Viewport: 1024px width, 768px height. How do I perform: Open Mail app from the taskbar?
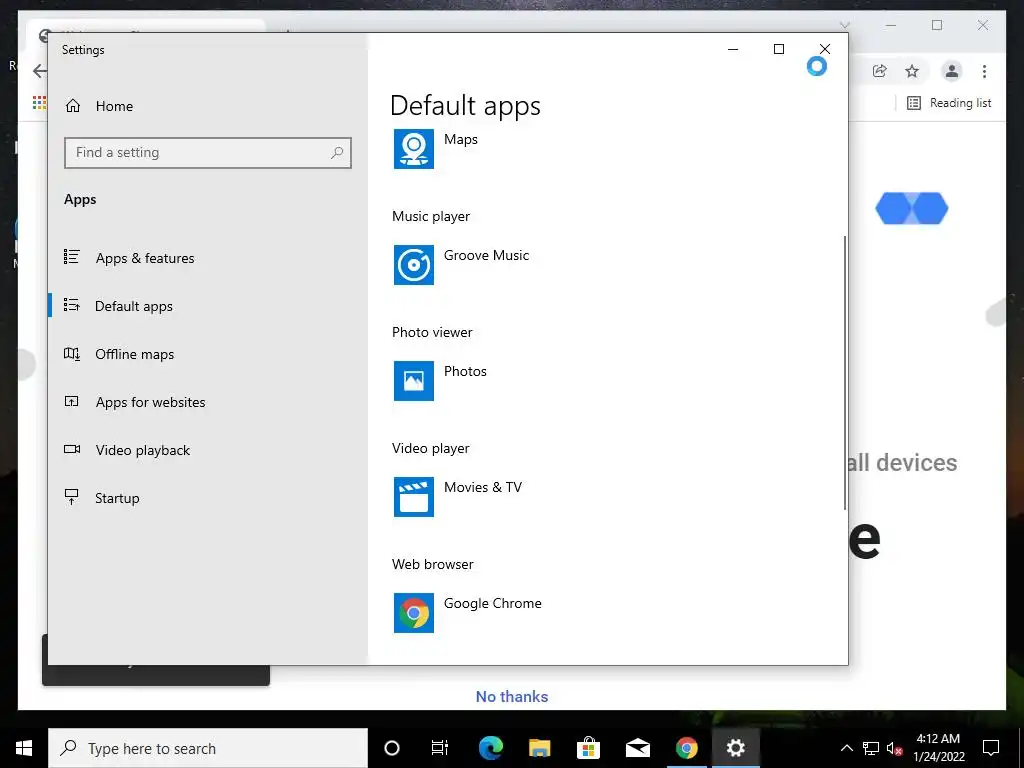pyautogui.click(x=637, y=748)
